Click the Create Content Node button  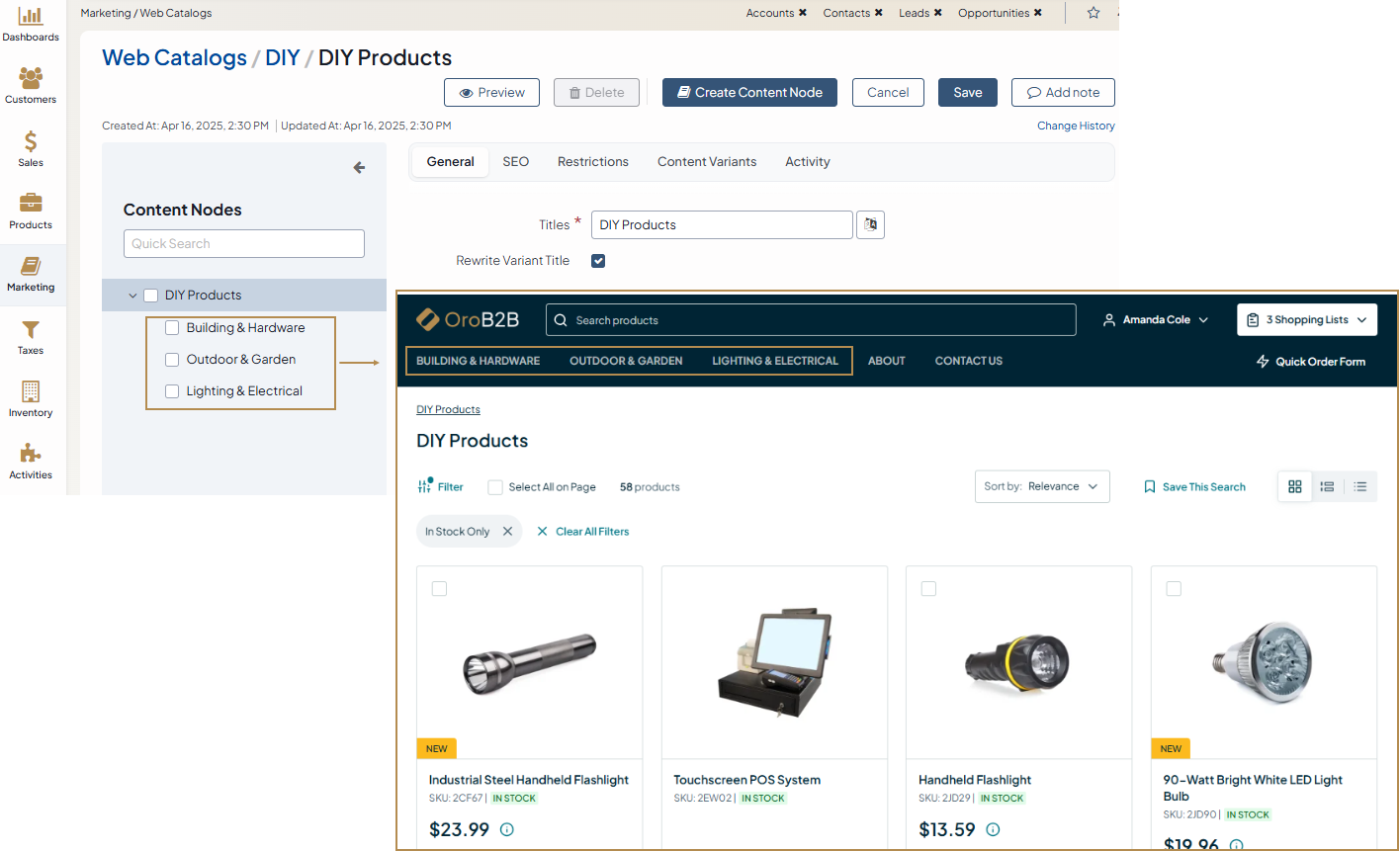(x=749, y=93)
